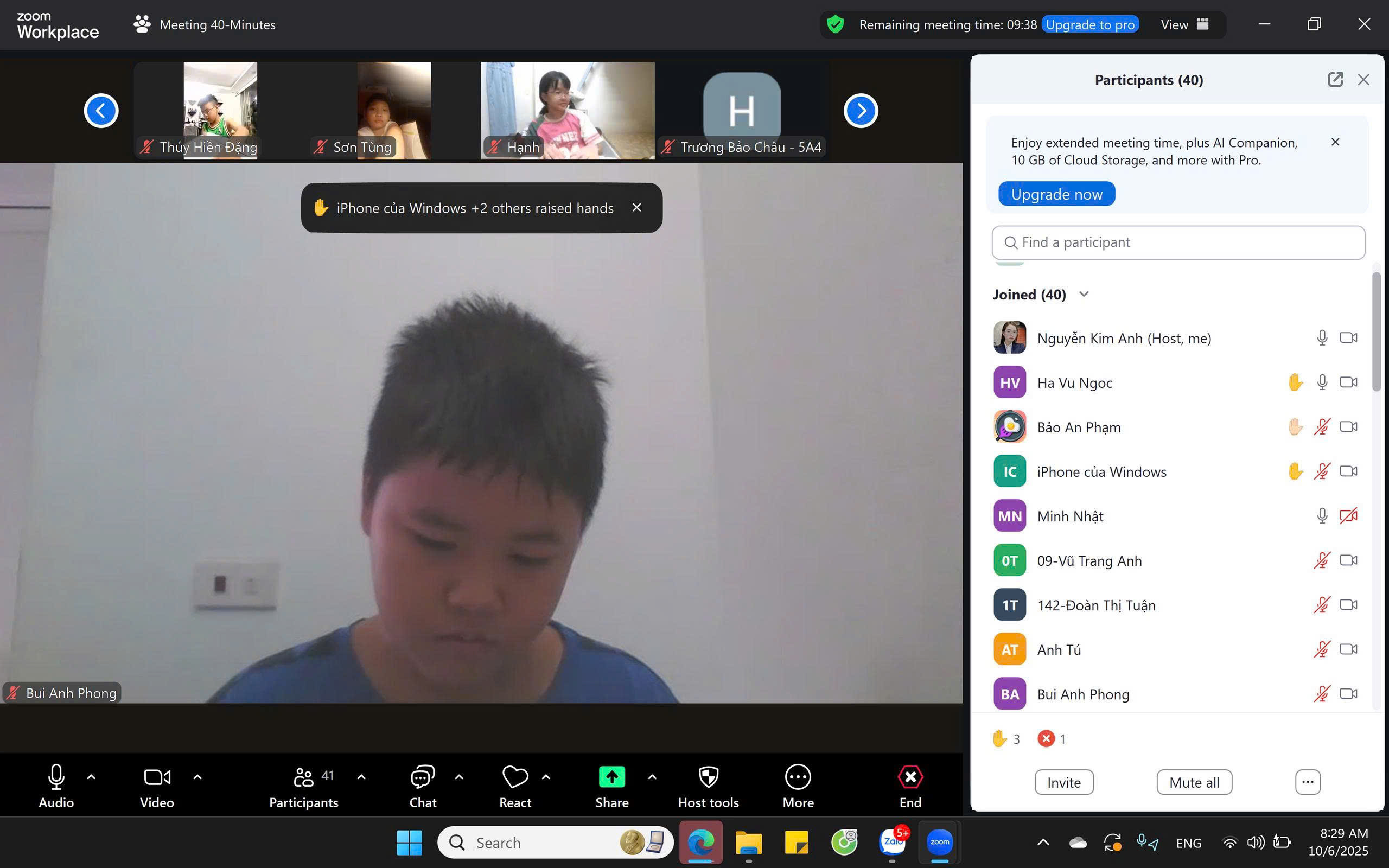This screenshot has height=868, width=1389.
Task: Mute your microphone with Audio button
Action: [56, 777]
